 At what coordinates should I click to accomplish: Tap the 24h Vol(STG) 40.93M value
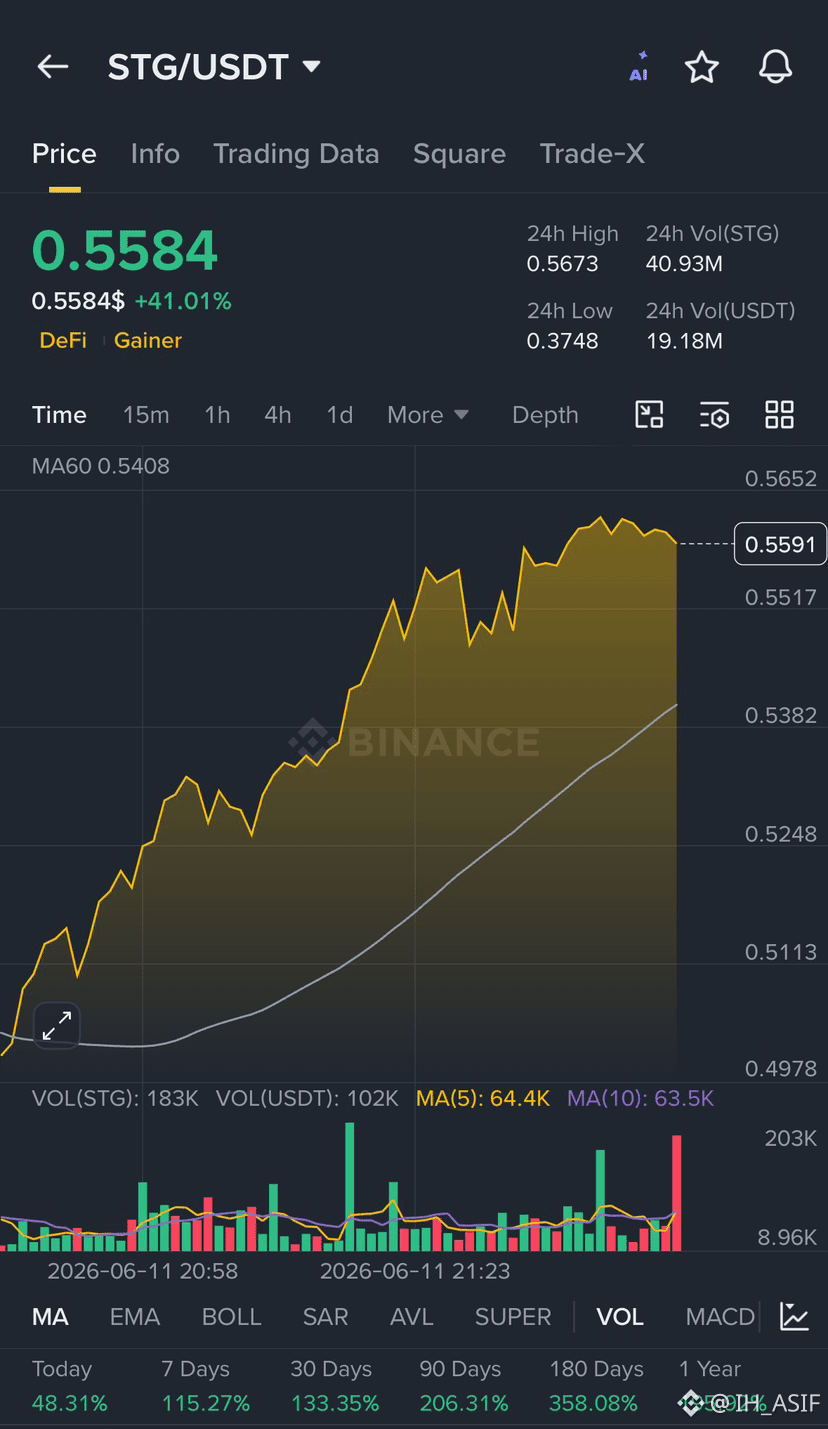[x=684, y=264]
